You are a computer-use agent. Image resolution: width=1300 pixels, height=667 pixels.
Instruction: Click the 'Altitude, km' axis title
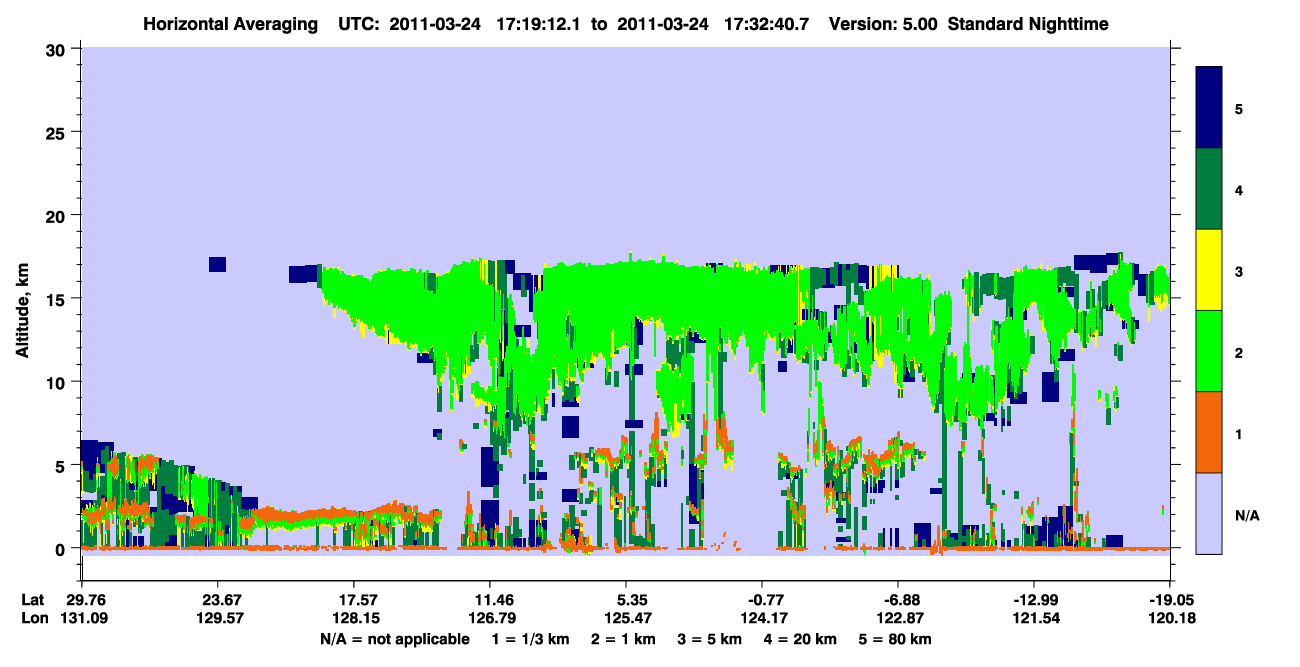tap(22, 298)
